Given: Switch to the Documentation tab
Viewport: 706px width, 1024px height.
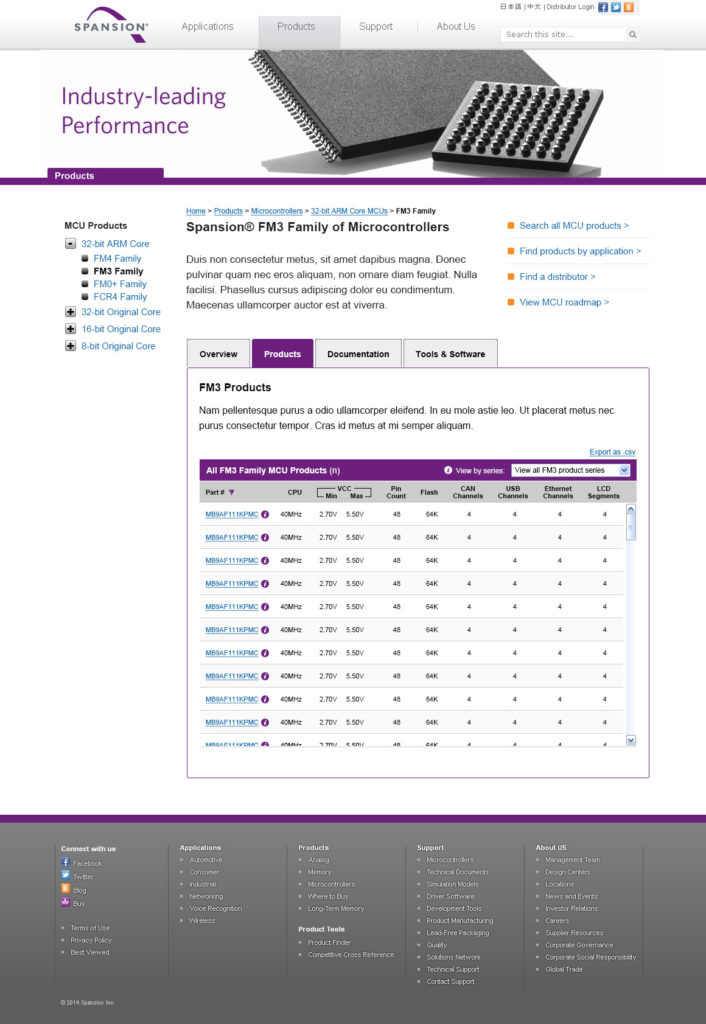Looking at the screenshot, I should [x=358, y=354].
